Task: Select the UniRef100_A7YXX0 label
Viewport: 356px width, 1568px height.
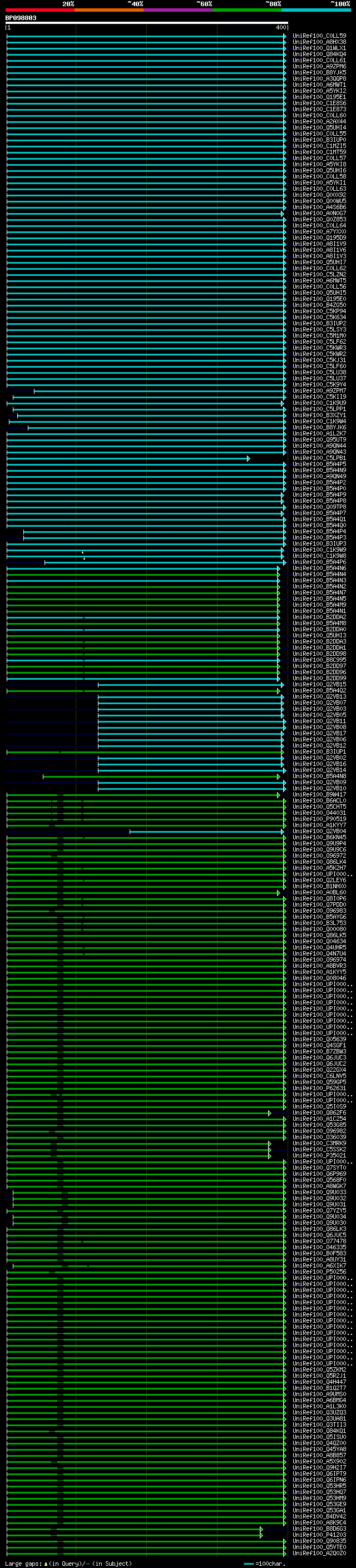Action: pos(319,232)
